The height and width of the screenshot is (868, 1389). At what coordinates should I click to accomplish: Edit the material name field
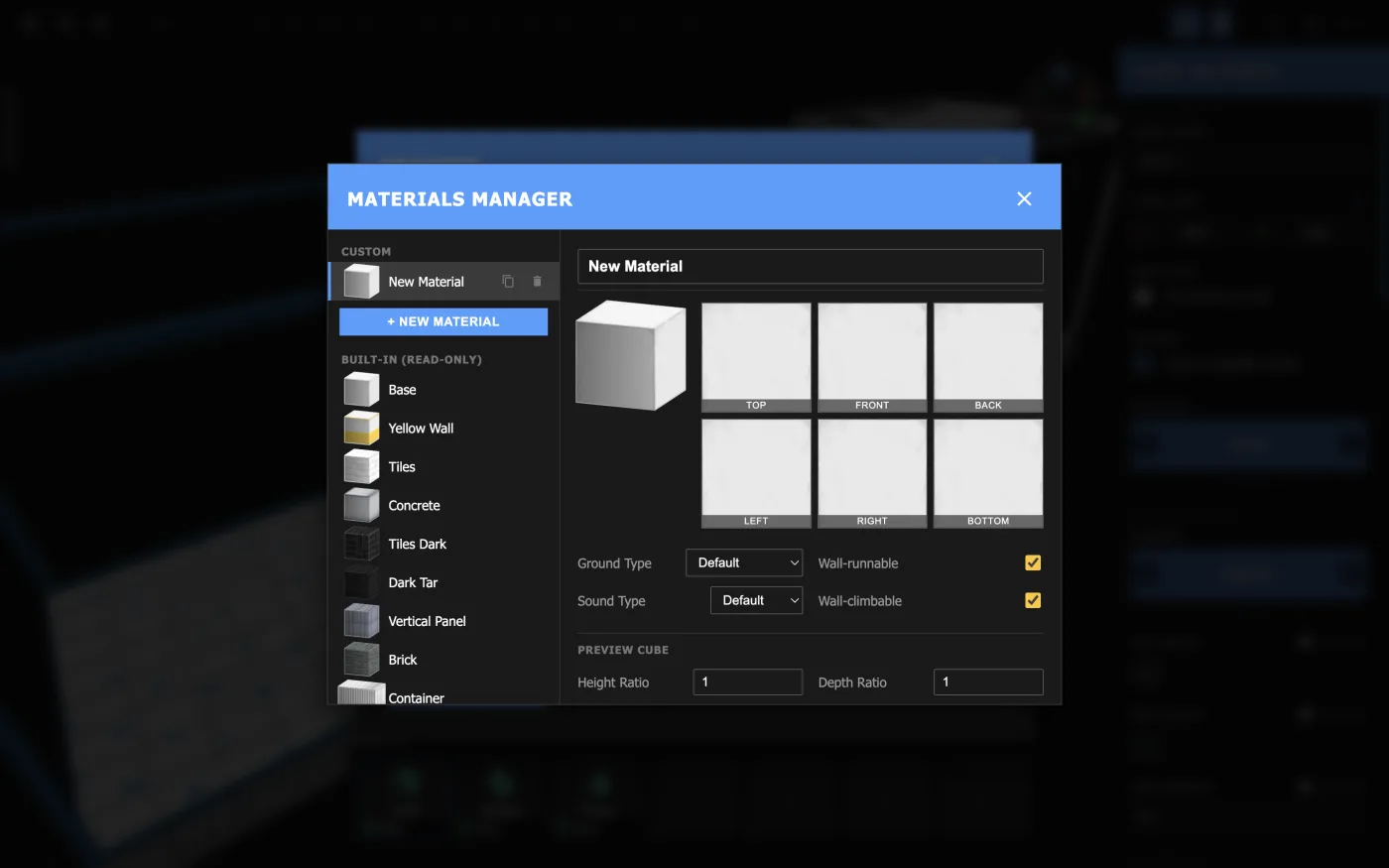(x=811, y=266)
